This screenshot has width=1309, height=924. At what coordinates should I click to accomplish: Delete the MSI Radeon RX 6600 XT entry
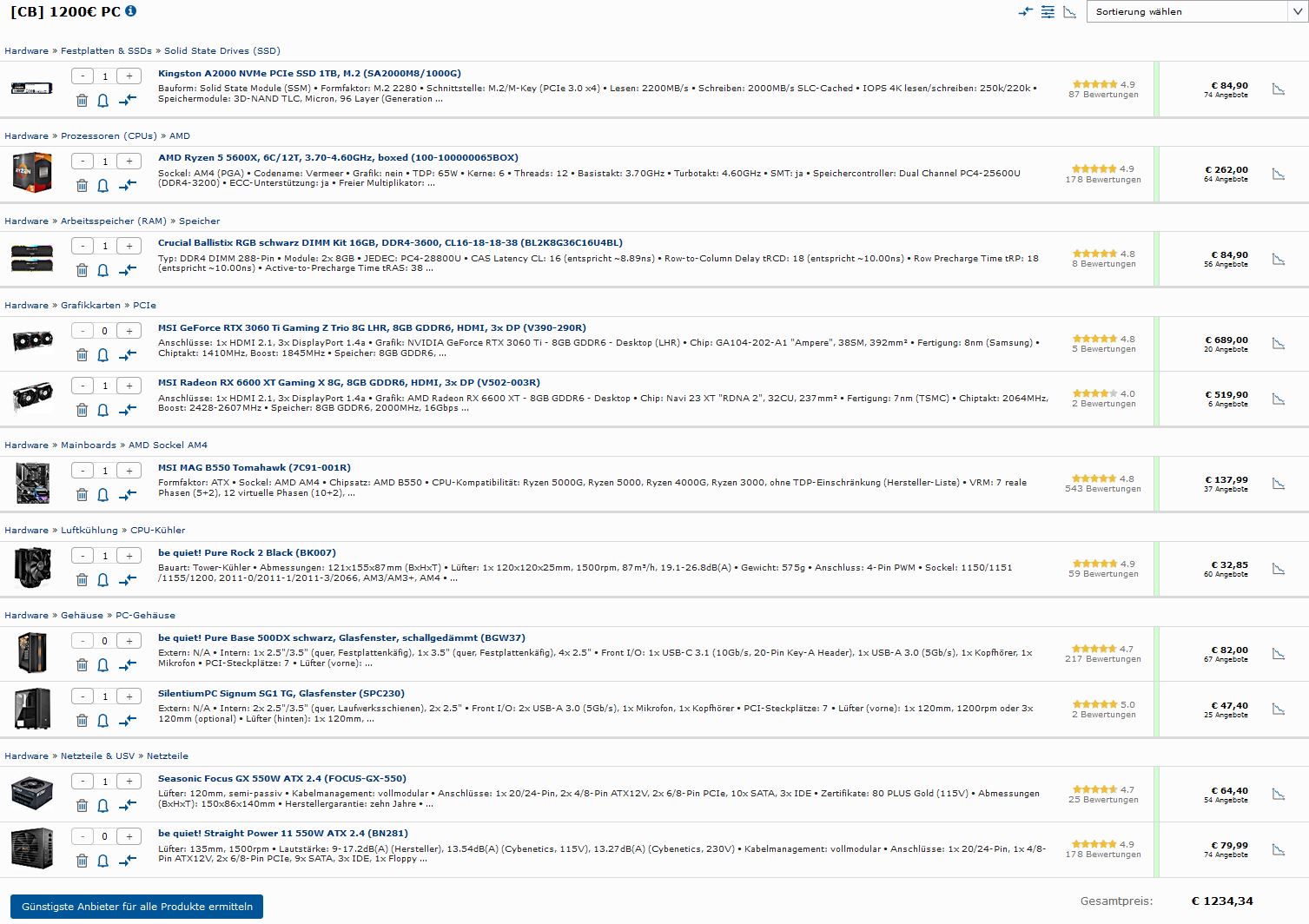pos(82,410)
